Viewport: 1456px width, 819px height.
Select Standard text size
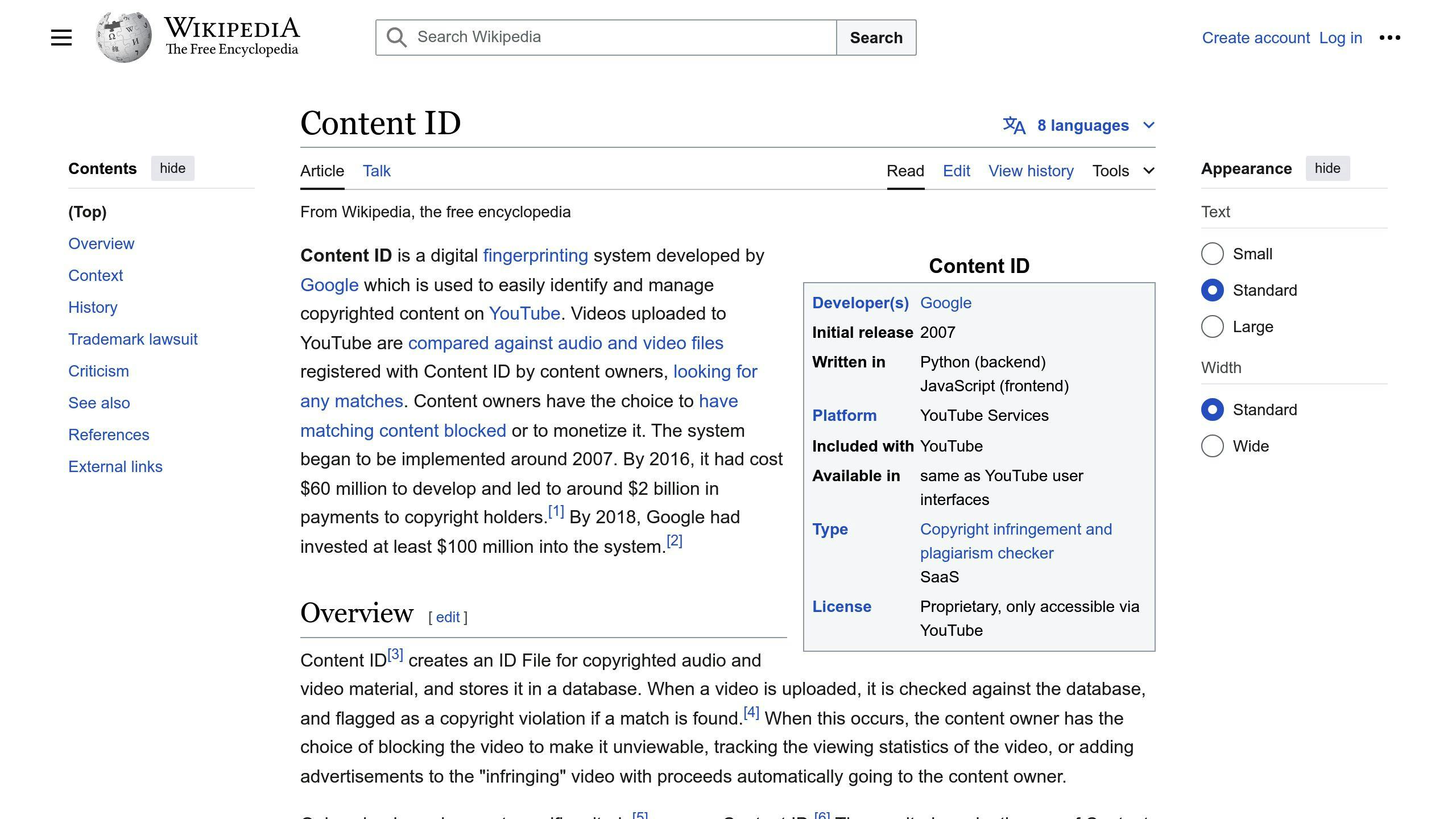tap(1212, 290)
